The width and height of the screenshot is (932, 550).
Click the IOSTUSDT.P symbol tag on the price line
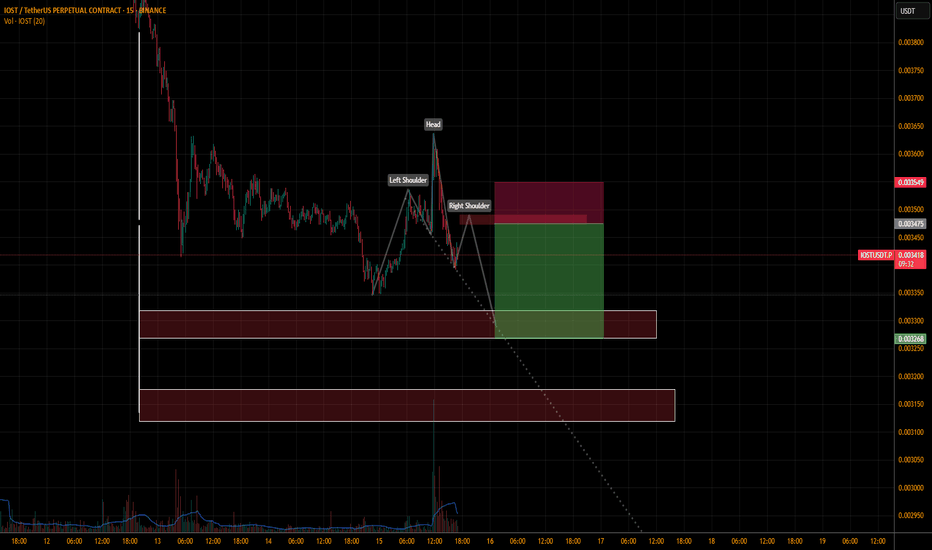click(876, 255)
